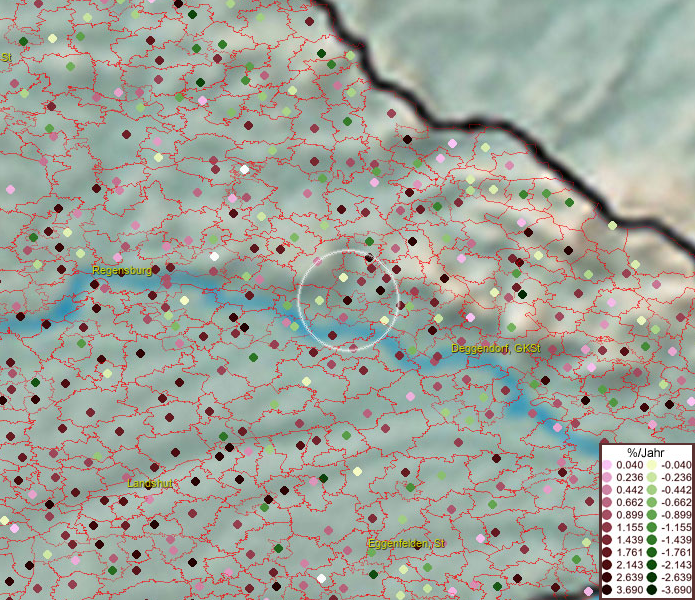Image resolution: width=695 pixels, height=600 pixels.
Task: Select the Eggenfelden, St map label
Action: 406,543
